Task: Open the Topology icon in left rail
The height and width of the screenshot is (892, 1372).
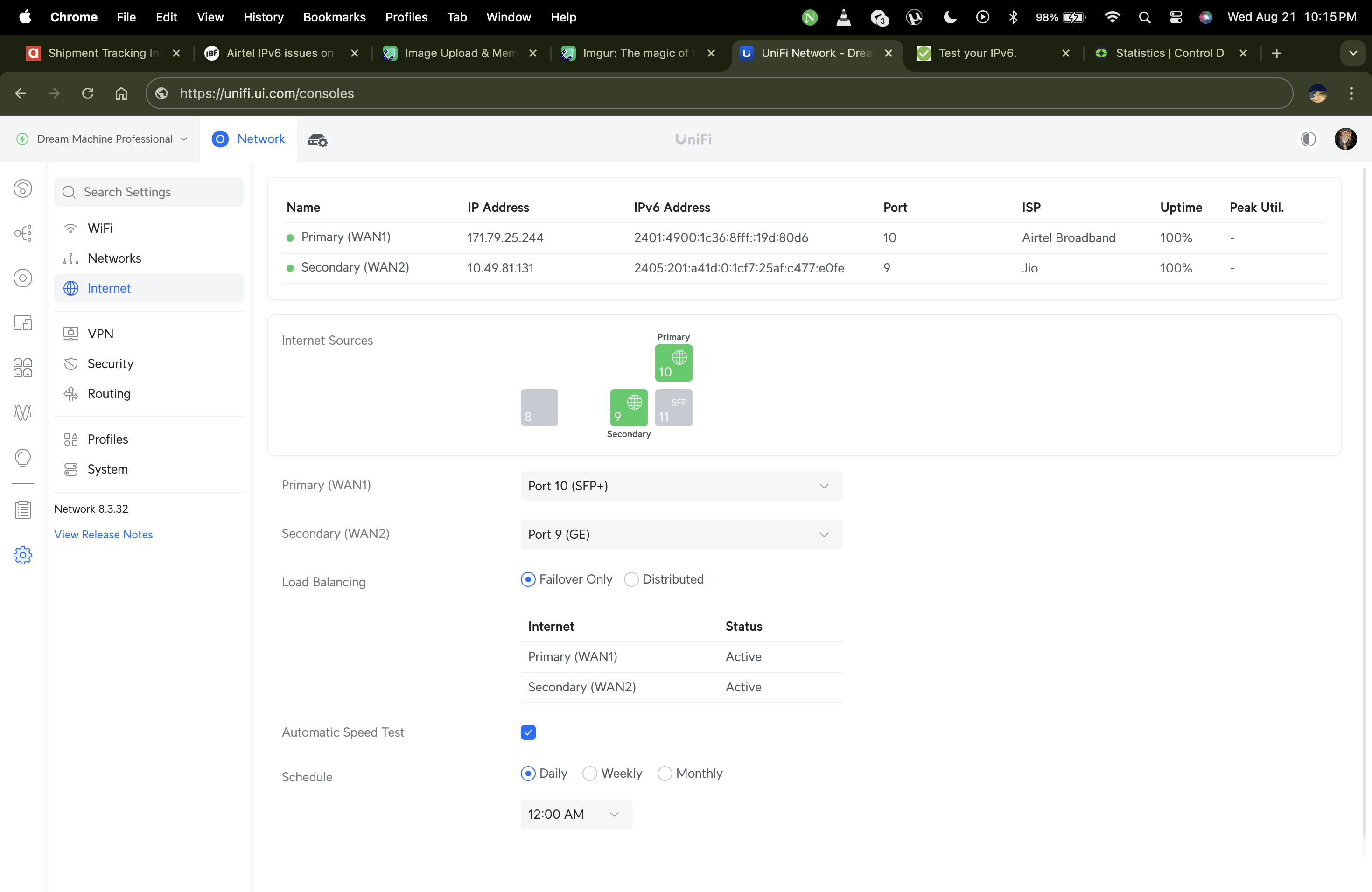Action: point(22,233)
